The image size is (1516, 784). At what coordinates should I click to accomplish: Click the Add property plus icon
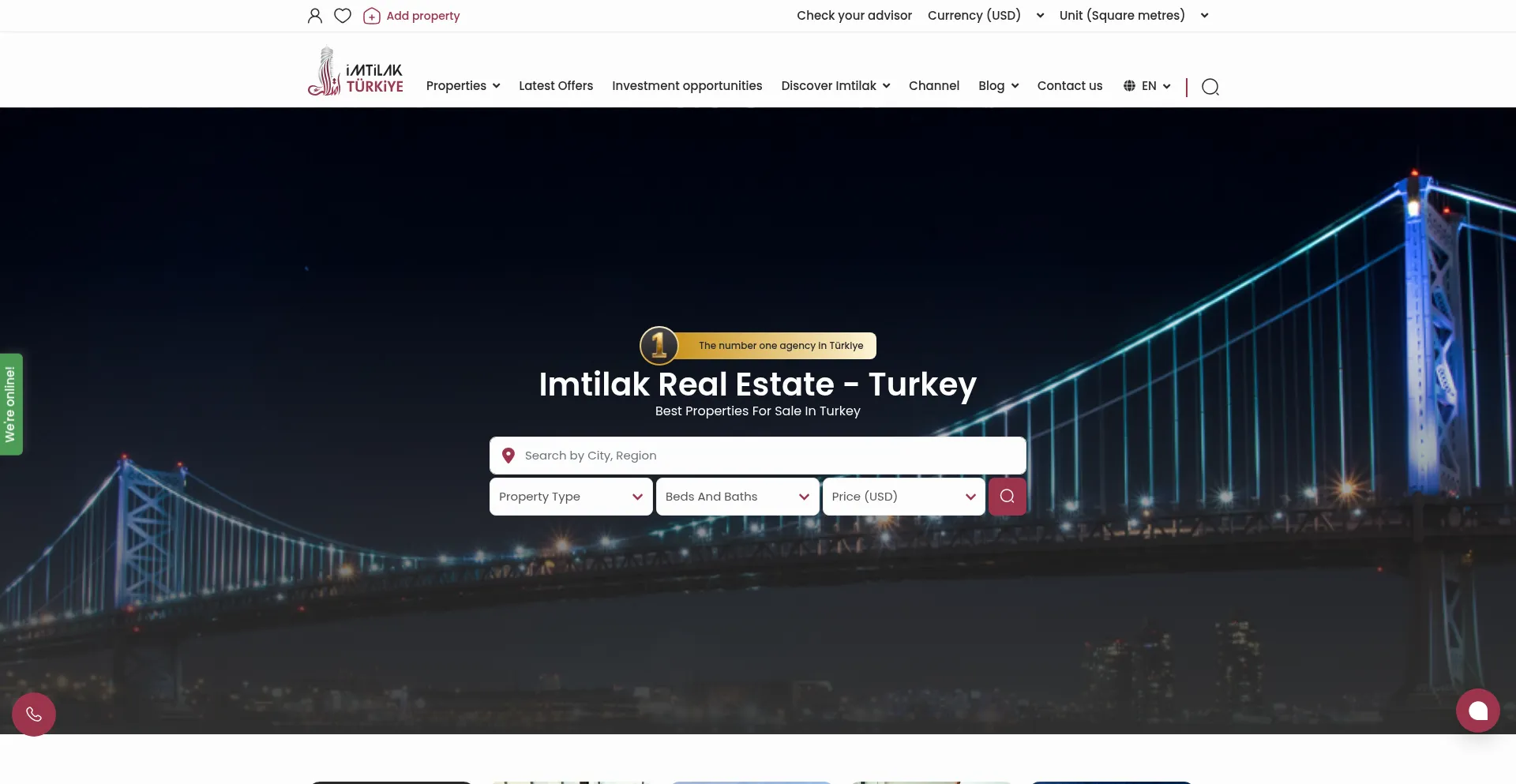pos(372,16)
